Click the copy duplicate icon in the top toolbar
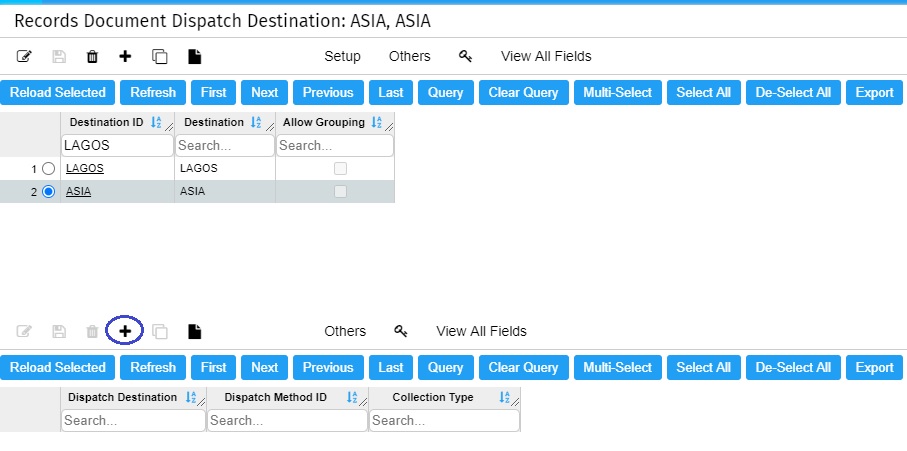 (160, 56)
